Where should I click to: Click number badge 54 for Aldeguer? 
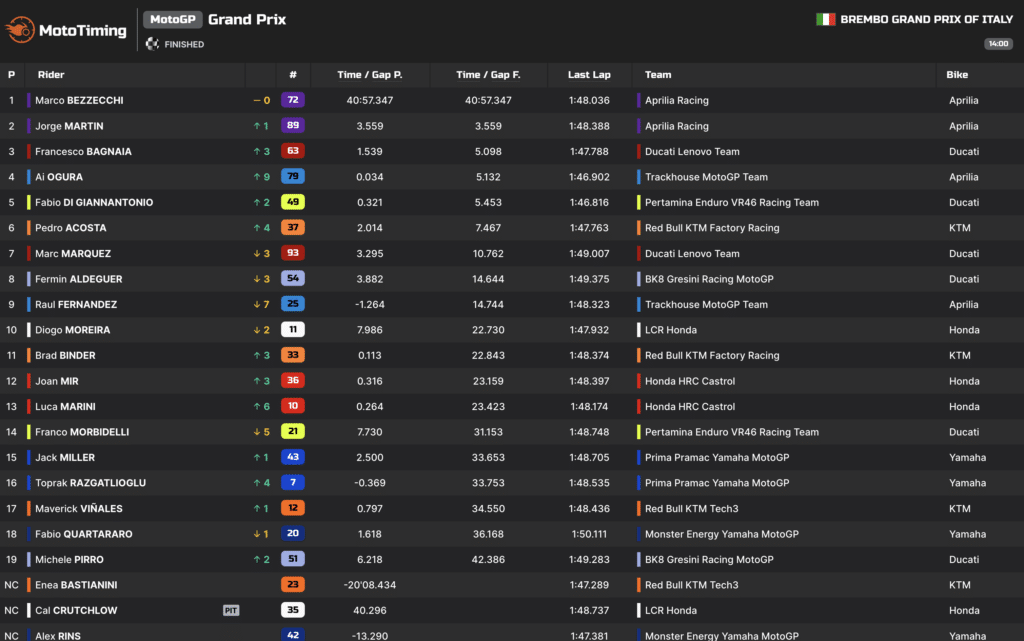293,278
